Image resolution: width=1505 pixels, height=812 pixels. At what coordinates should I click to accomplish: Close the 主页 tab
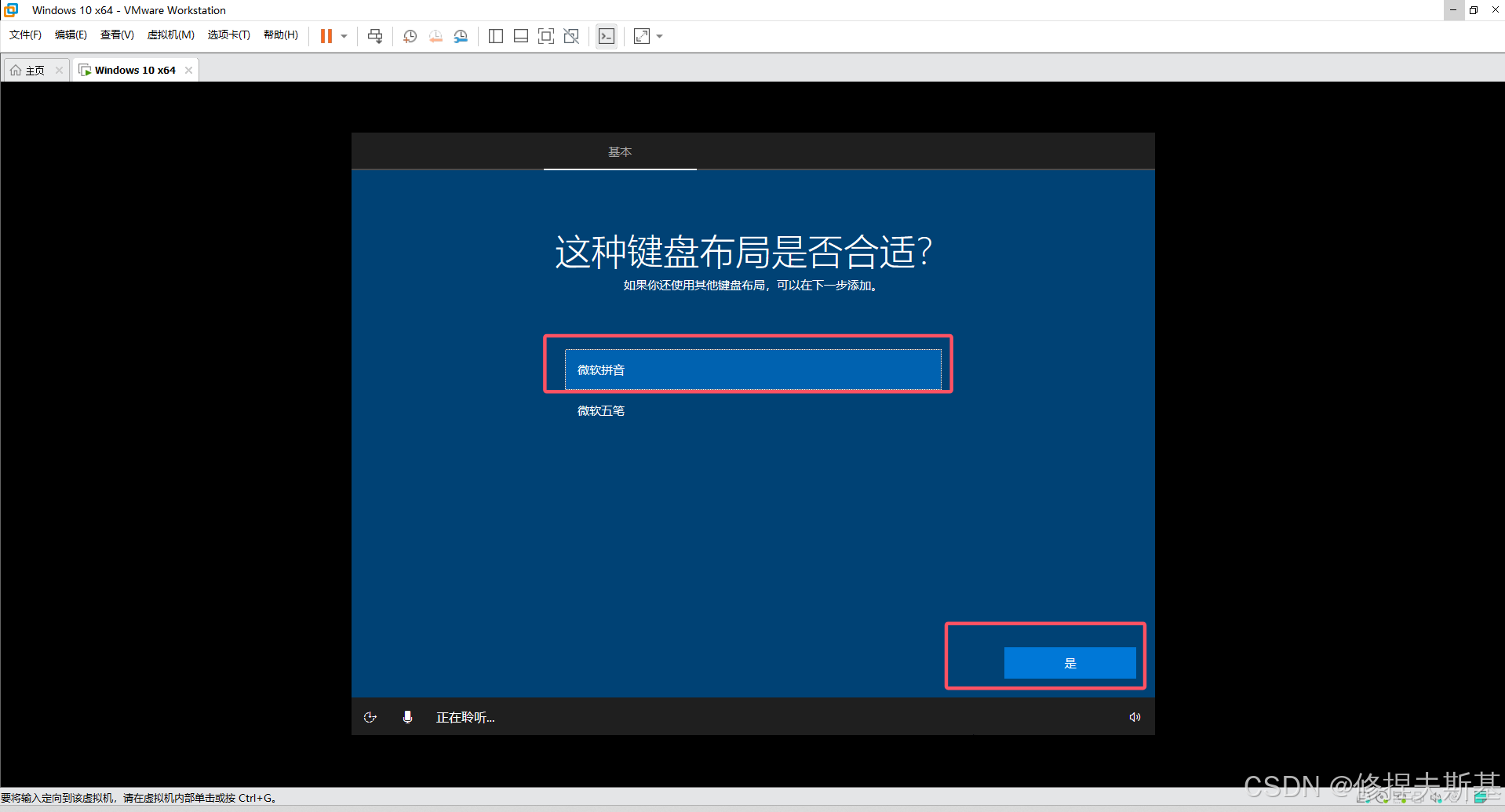(x=59, y=71)
